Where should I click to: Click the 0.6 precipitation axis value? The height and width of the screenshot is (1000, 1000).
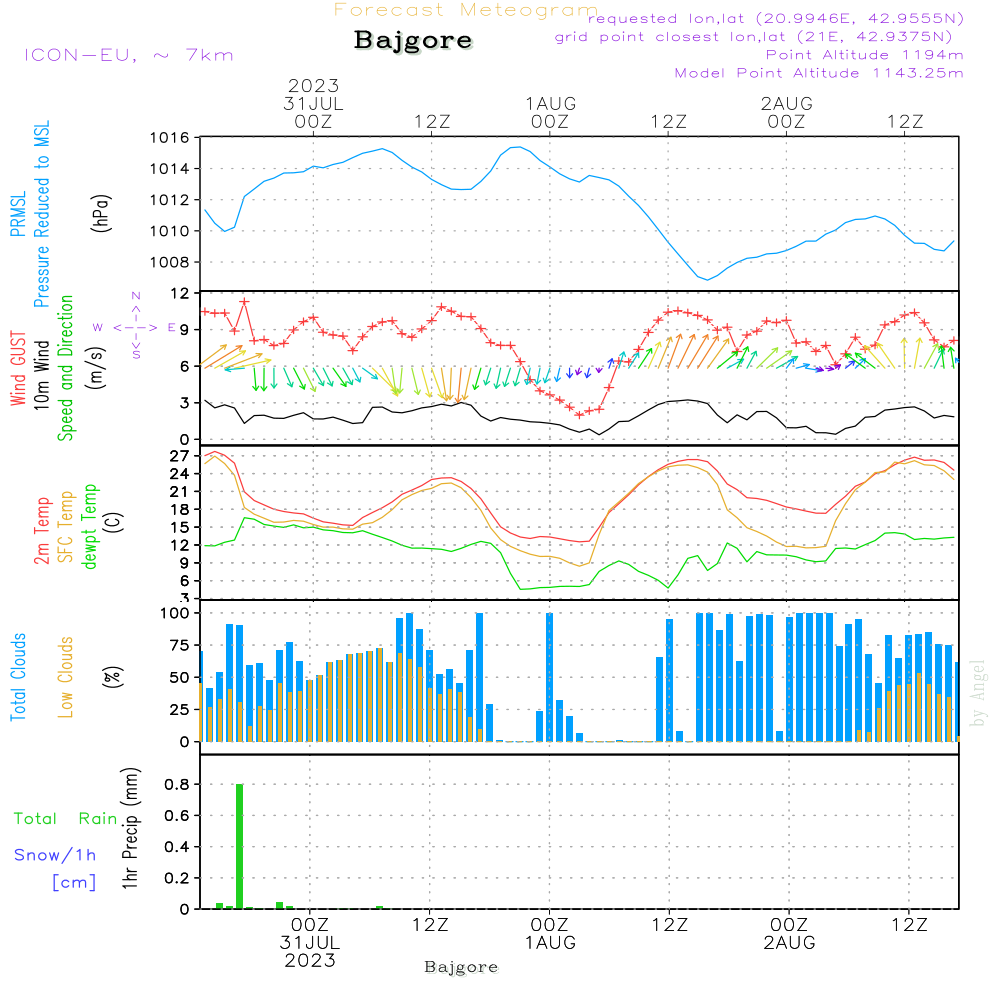177,816
